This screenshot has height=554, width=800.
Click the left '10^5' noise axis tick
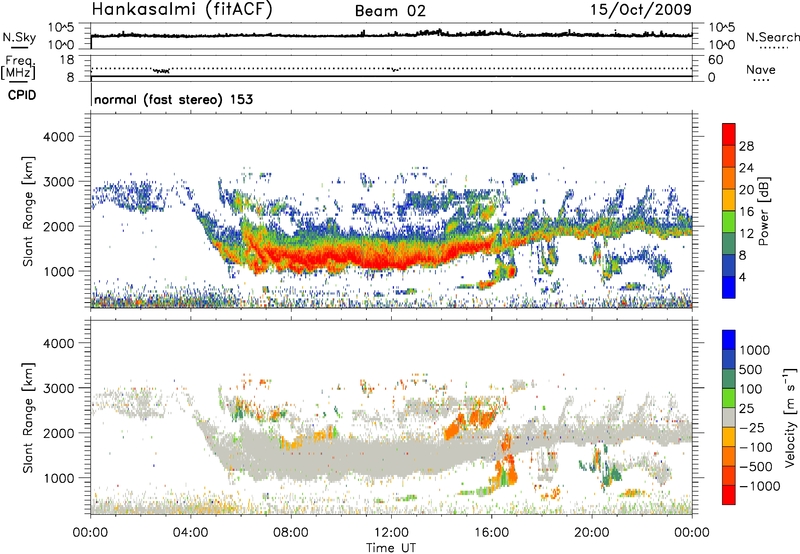click(61, 28)
